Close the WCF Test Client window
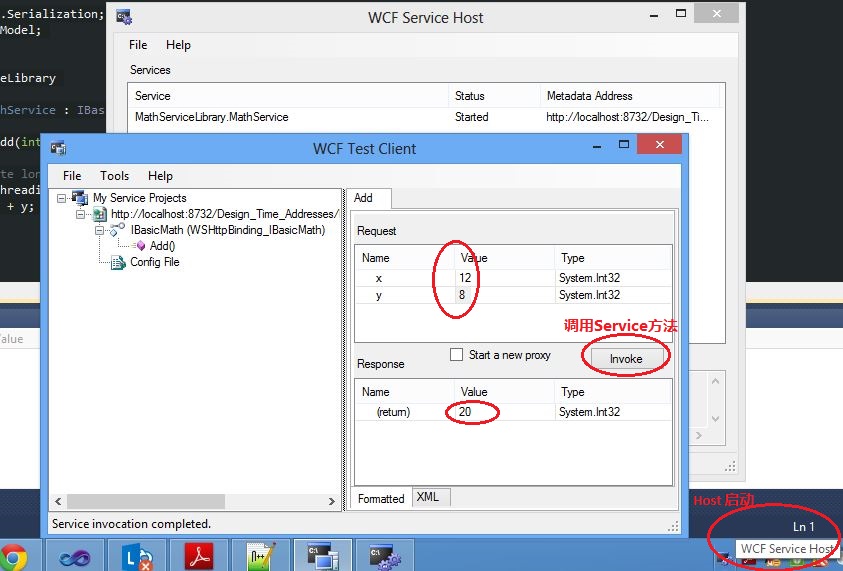 click(x=659, y=144)
